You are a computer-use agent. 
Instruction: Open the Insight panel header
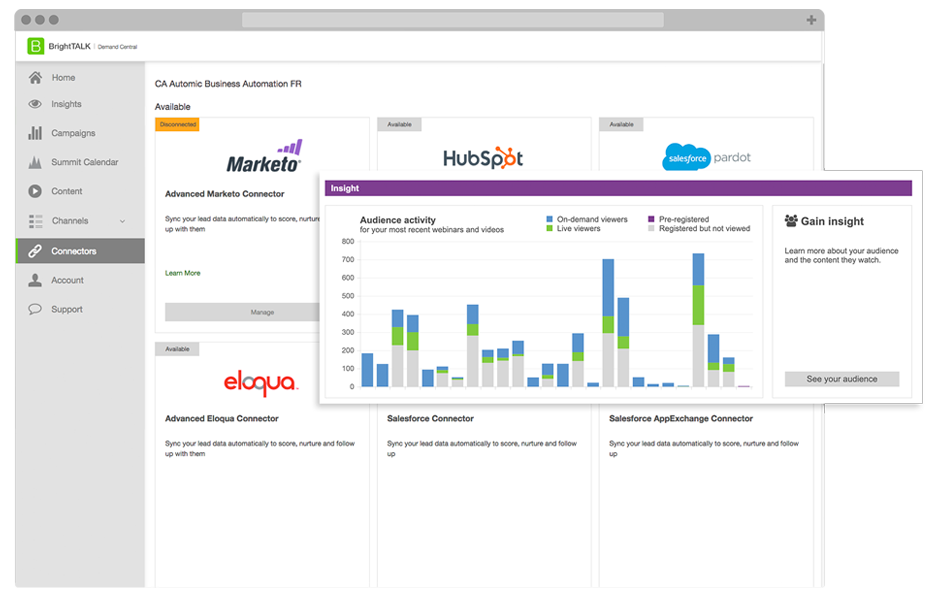click(x=346, y=187)
